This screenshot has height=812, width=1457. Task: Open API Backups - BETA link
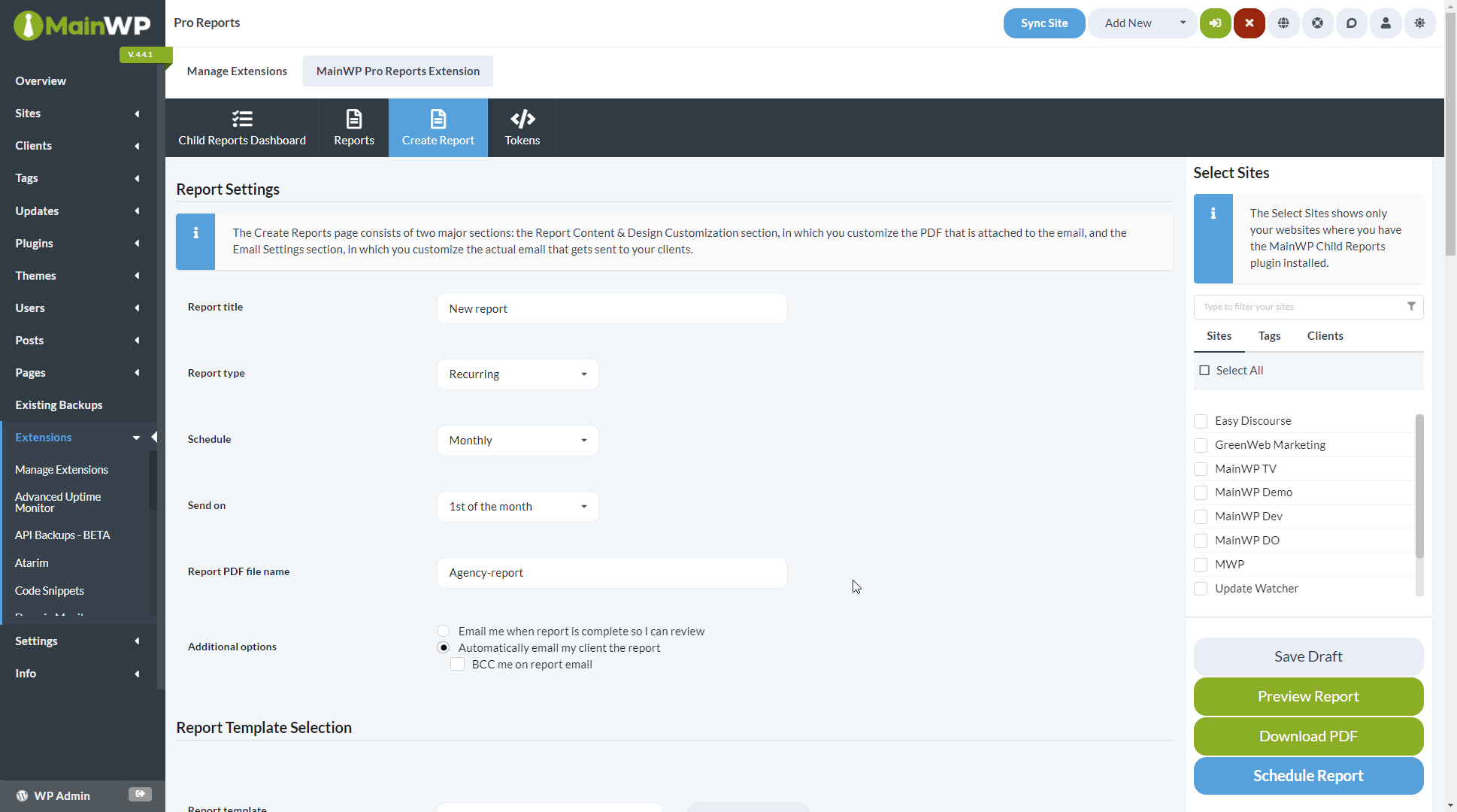tap(62, 535)
